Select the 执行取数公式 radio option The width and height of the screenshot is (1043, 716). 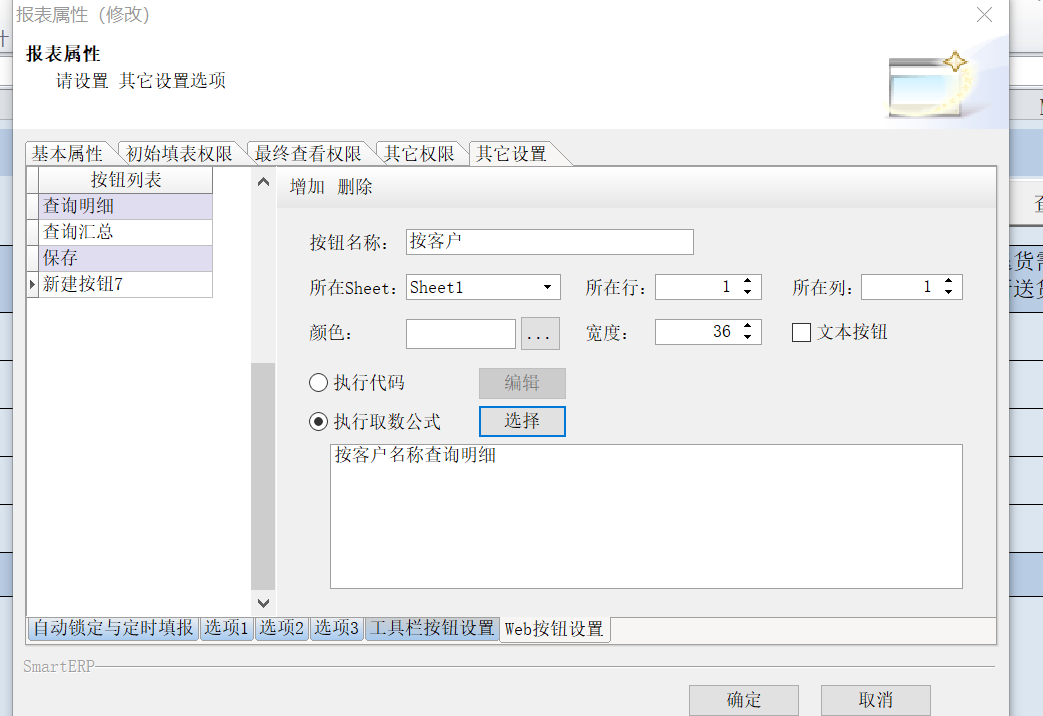point(319,421)
